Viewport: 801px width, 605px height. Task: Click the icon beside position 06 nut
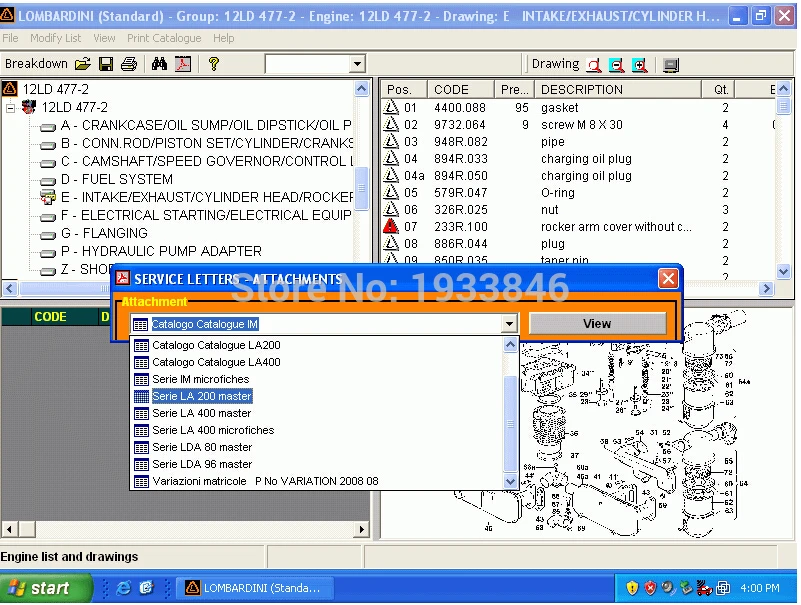[x=391, y=209]
